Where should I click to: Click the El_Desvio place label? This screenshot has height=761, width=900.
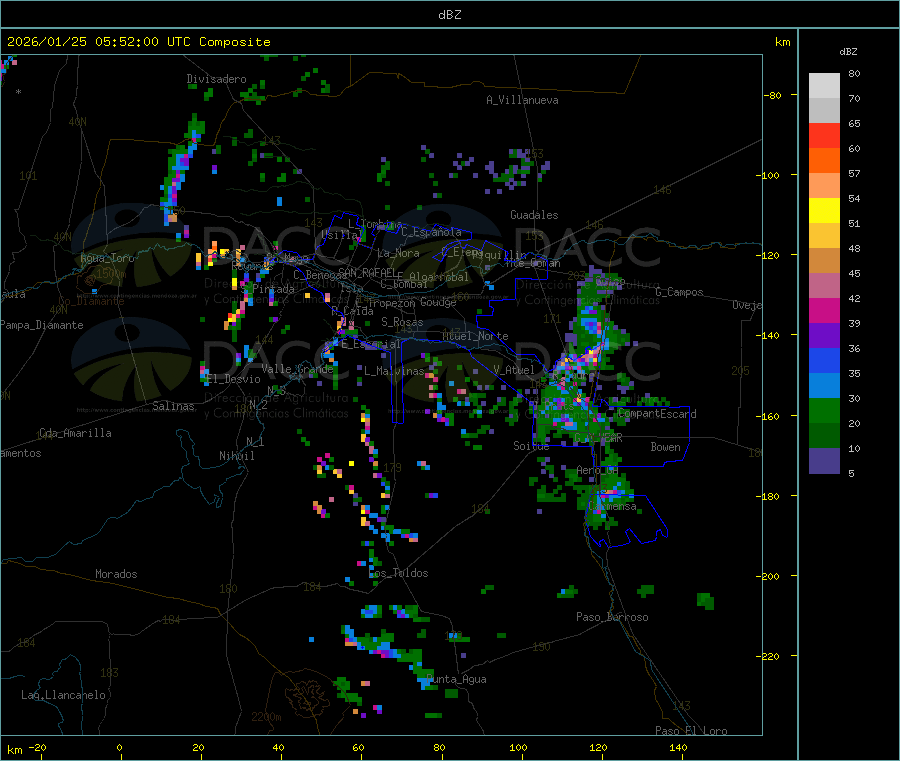pos(234,379)
